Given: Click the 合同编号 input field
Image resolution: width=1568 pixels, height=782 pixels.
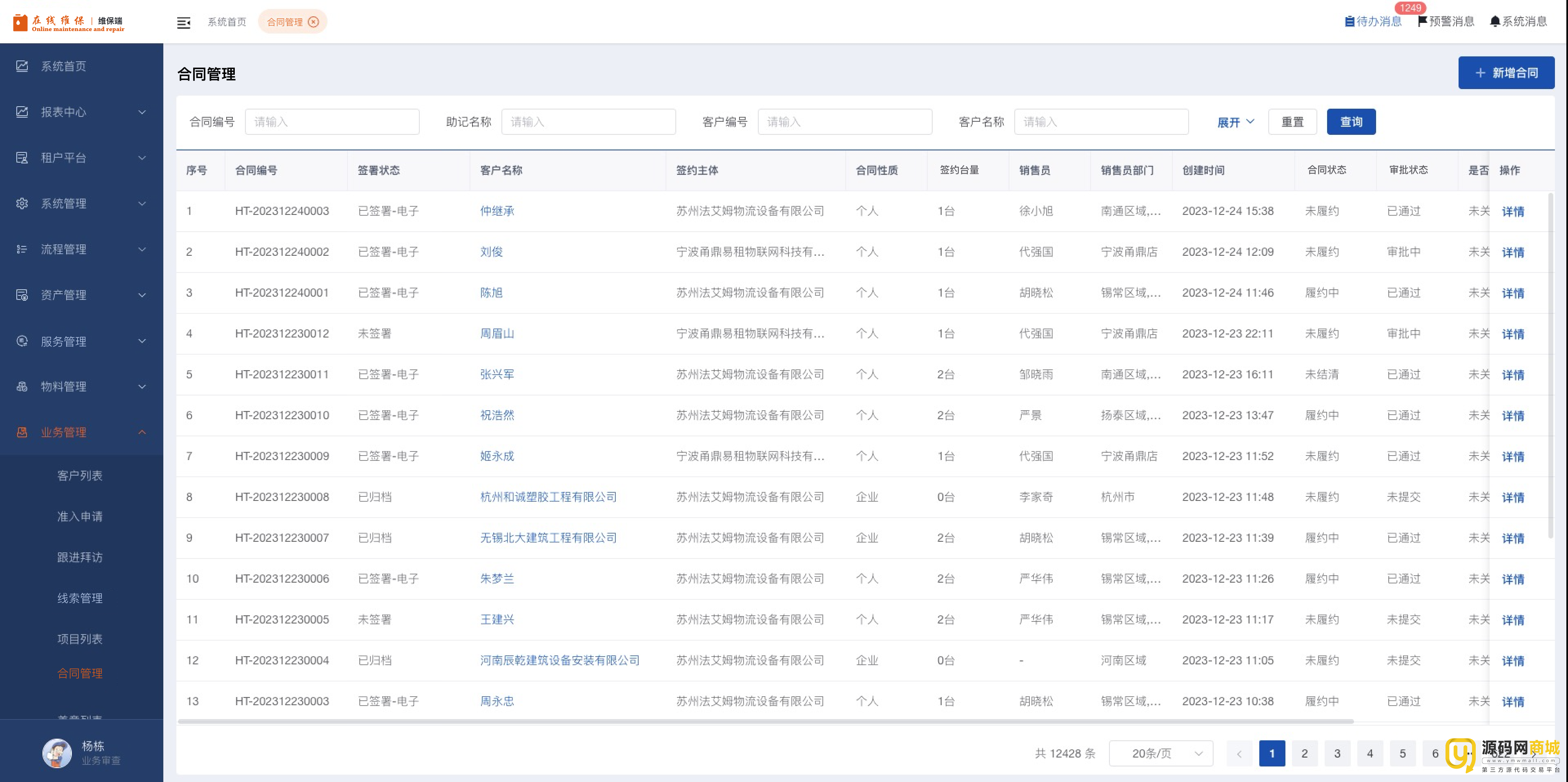Looking at the screenshot, I should (x=332, y=122).
